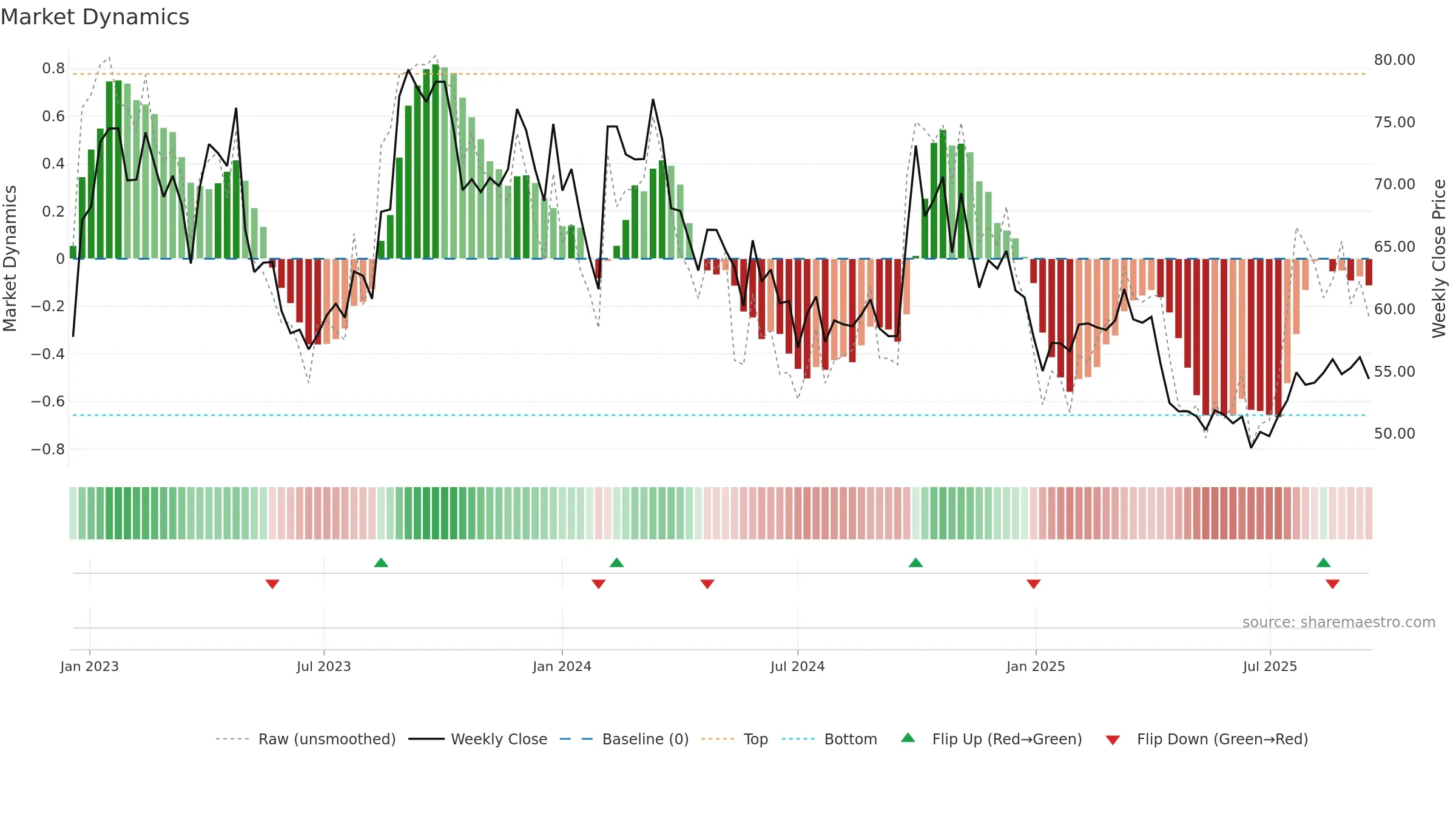
Task: Toggle the Baseline (0) legend entry
Action: [x=624, y=739]
